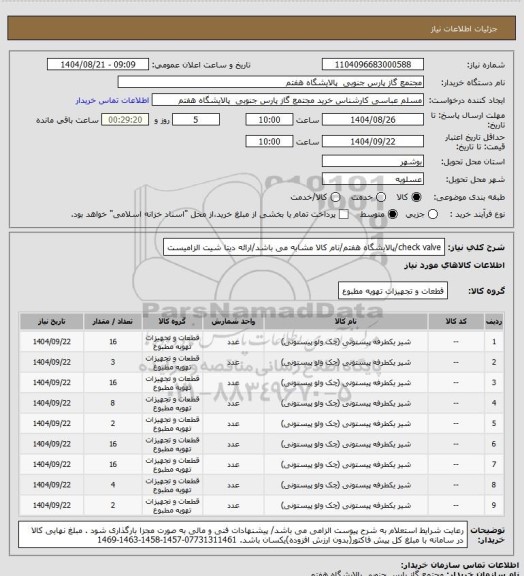The image size is (524, 576).
Task: Click the response deadline date 1404/08/26
Action: (373, 120)
